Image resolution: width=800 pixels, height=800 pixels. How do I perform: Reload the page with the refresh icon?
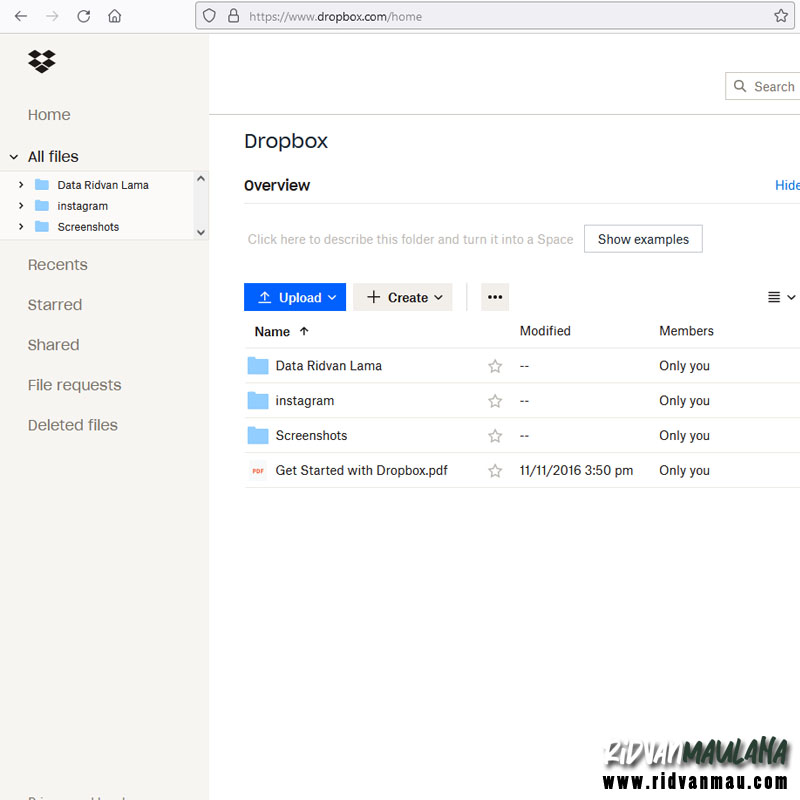click(84, 16)
